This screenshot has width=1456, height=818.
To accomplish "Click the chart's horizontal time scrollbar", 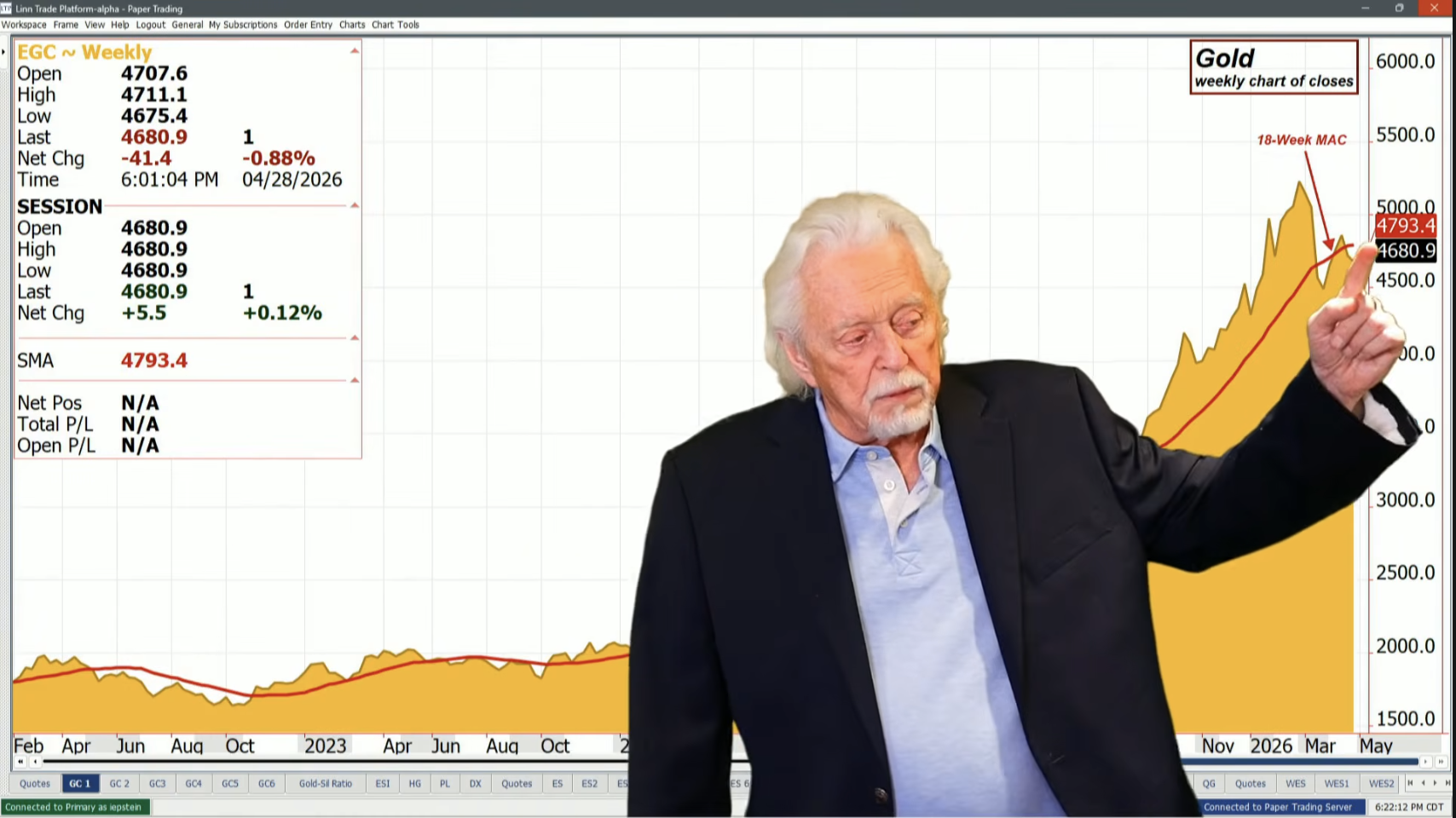I will click(341, 762).
